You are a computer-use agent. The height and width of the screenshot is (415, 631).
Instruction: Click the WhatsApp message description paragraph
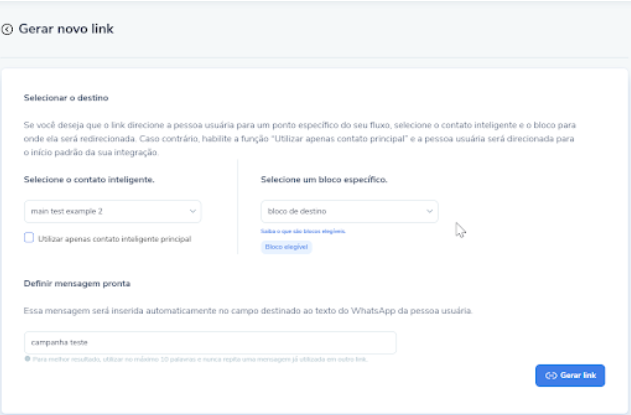point(248,310)
